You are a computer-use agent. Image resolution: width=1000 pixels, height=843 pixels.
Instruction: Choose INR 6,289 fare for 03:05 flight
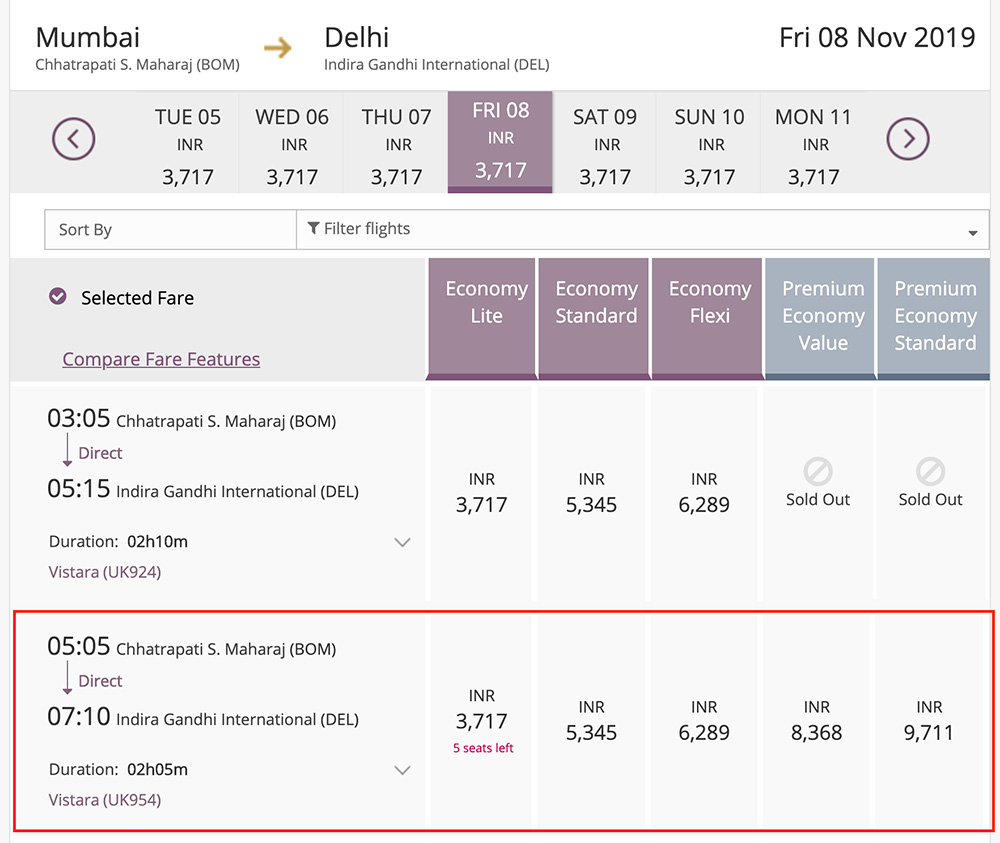point(704,493)
